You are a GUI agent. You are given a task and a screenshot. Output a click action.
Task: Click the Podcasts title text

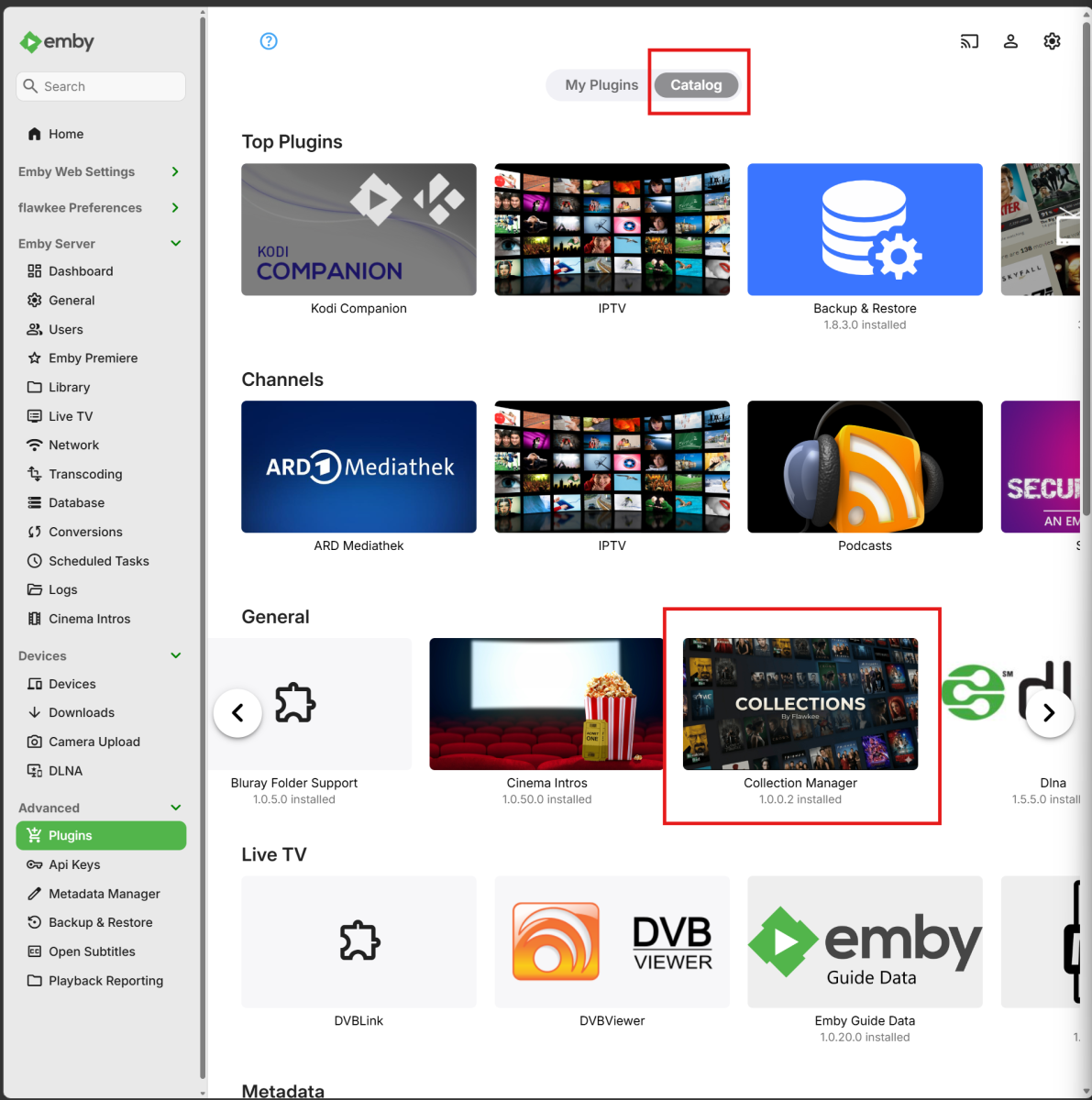click(865, 546)
